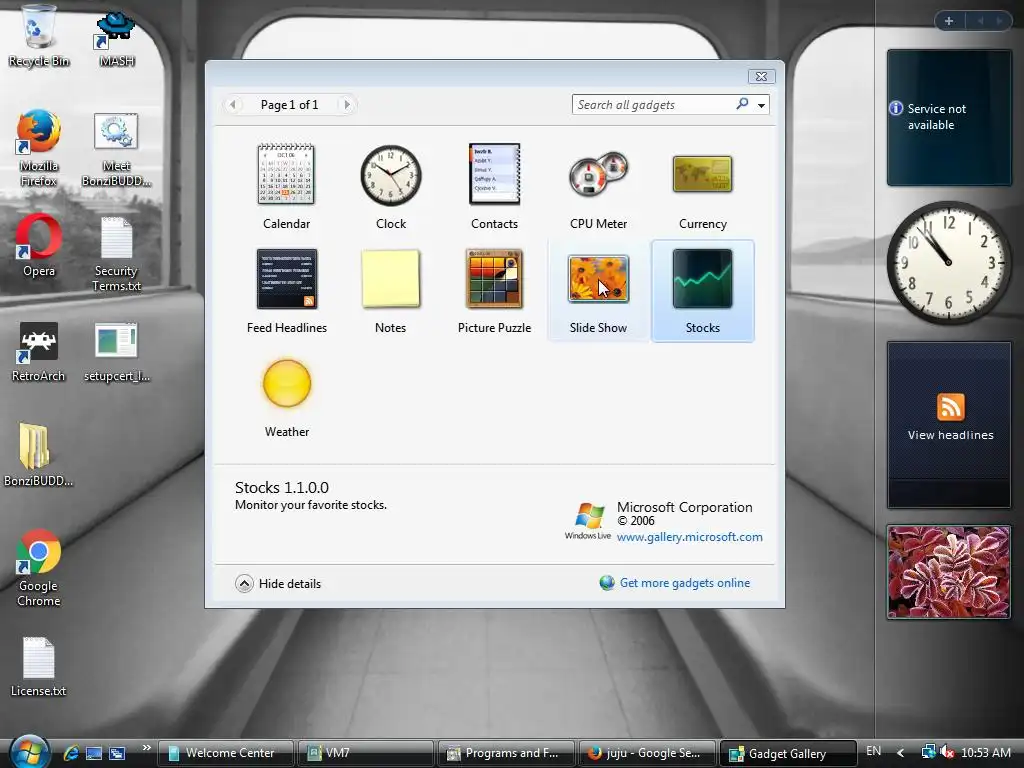
Task: Click the Search all gadgets field
Action: (x=653, y=104)
